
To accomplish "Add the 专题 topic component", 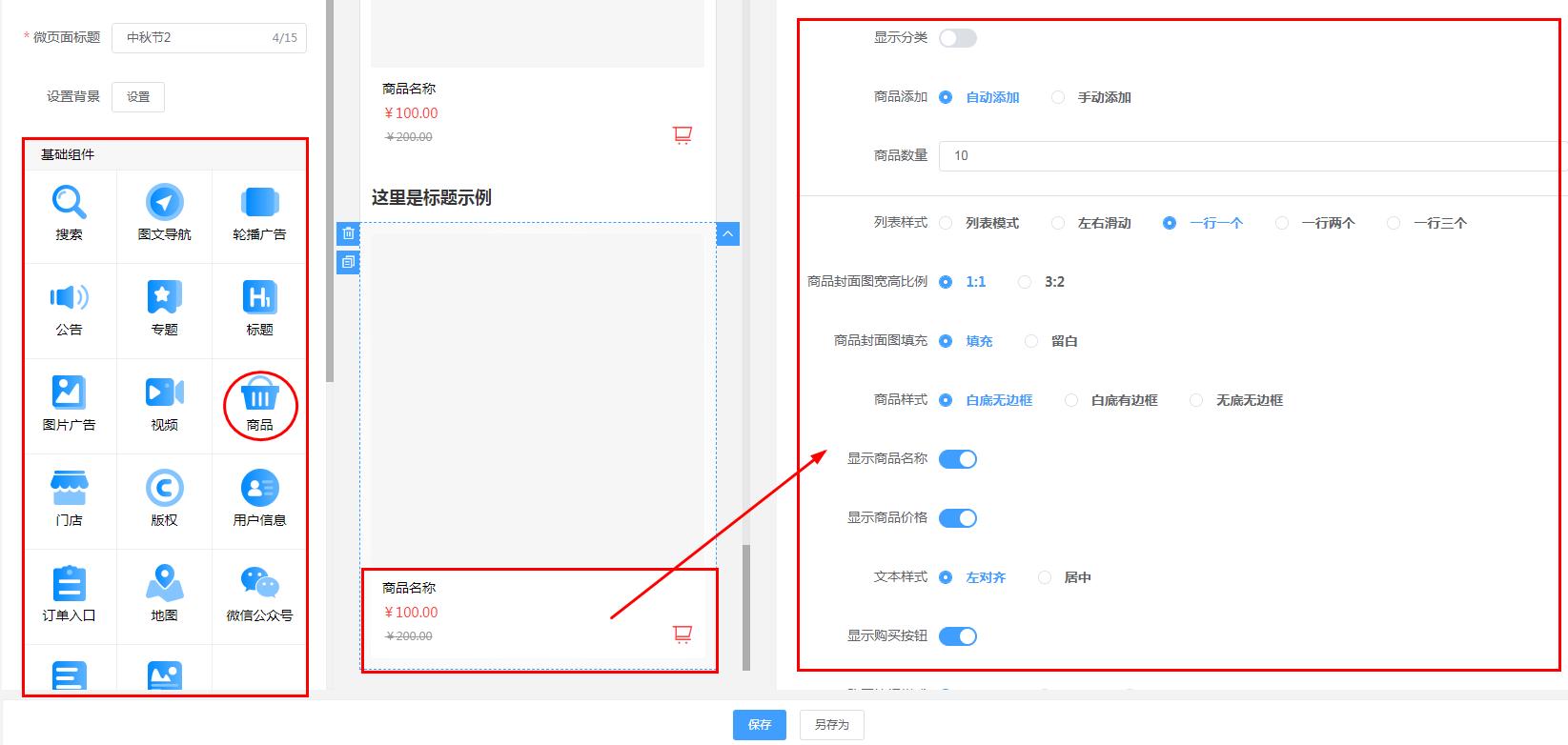I will 164,311.
